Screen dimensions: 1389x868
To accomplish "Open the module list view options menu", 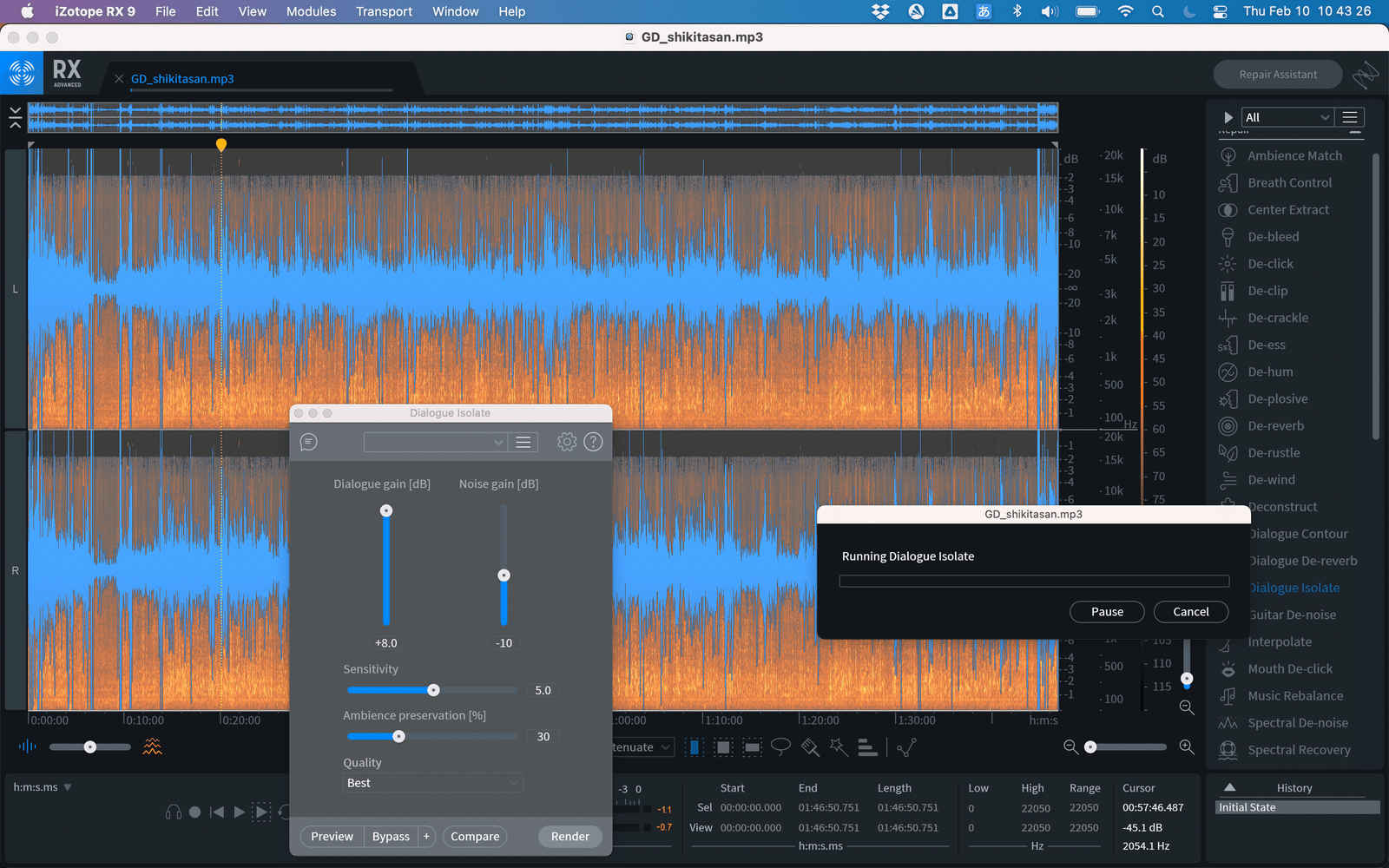I will 1349,117.
